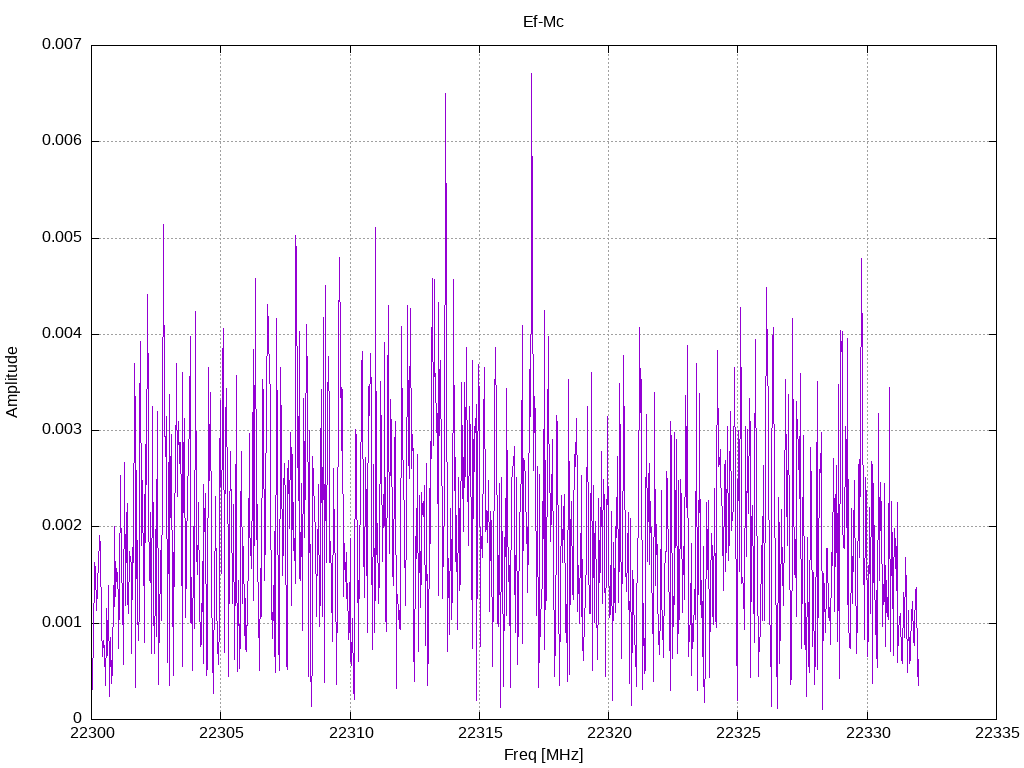The width and height of the screenshot is (1024, 768).
Task: Click y-axis tick label 0.007
Action: click(x=62, y=44)
